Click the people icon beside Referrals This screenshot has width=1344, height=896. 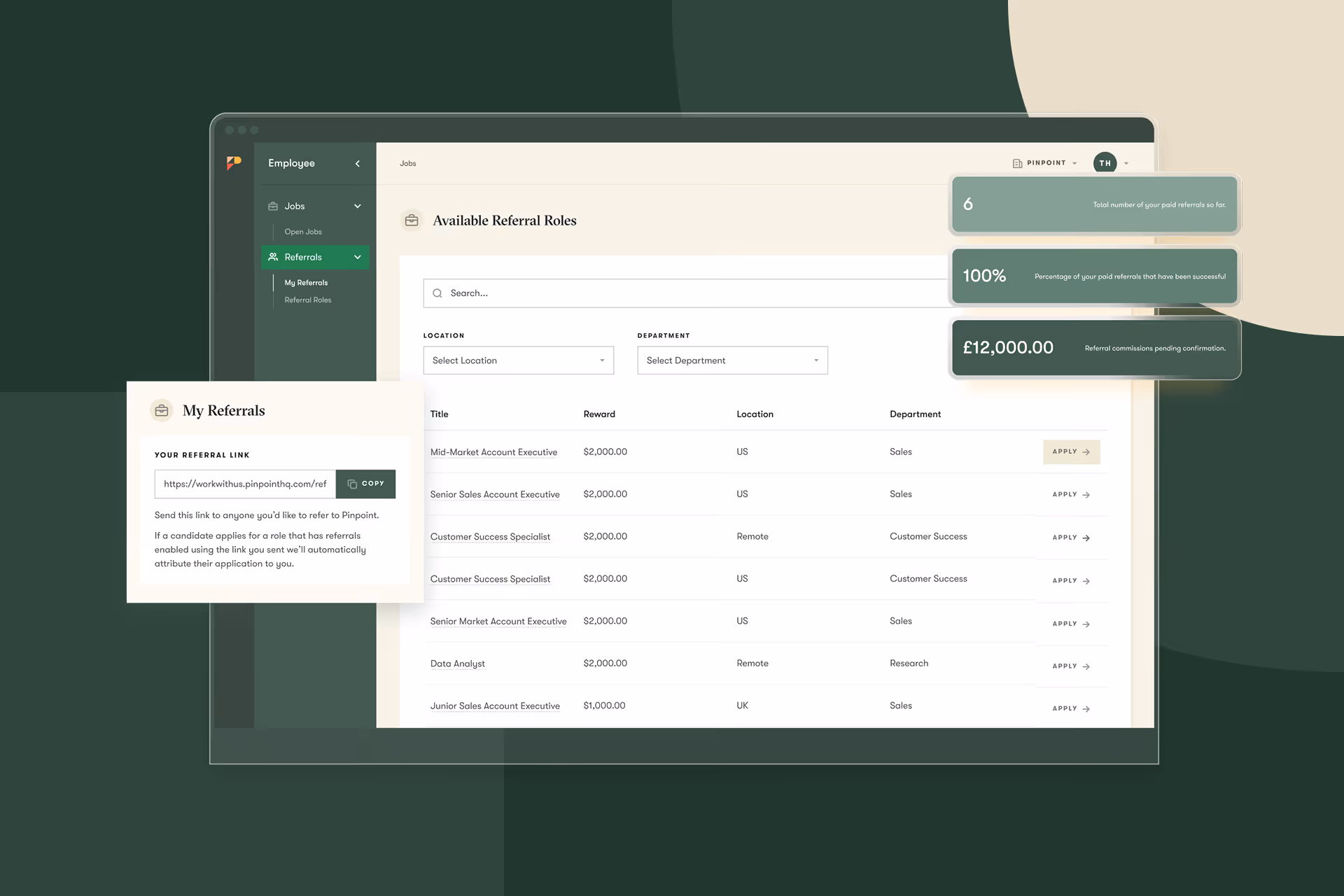(273, 257)
